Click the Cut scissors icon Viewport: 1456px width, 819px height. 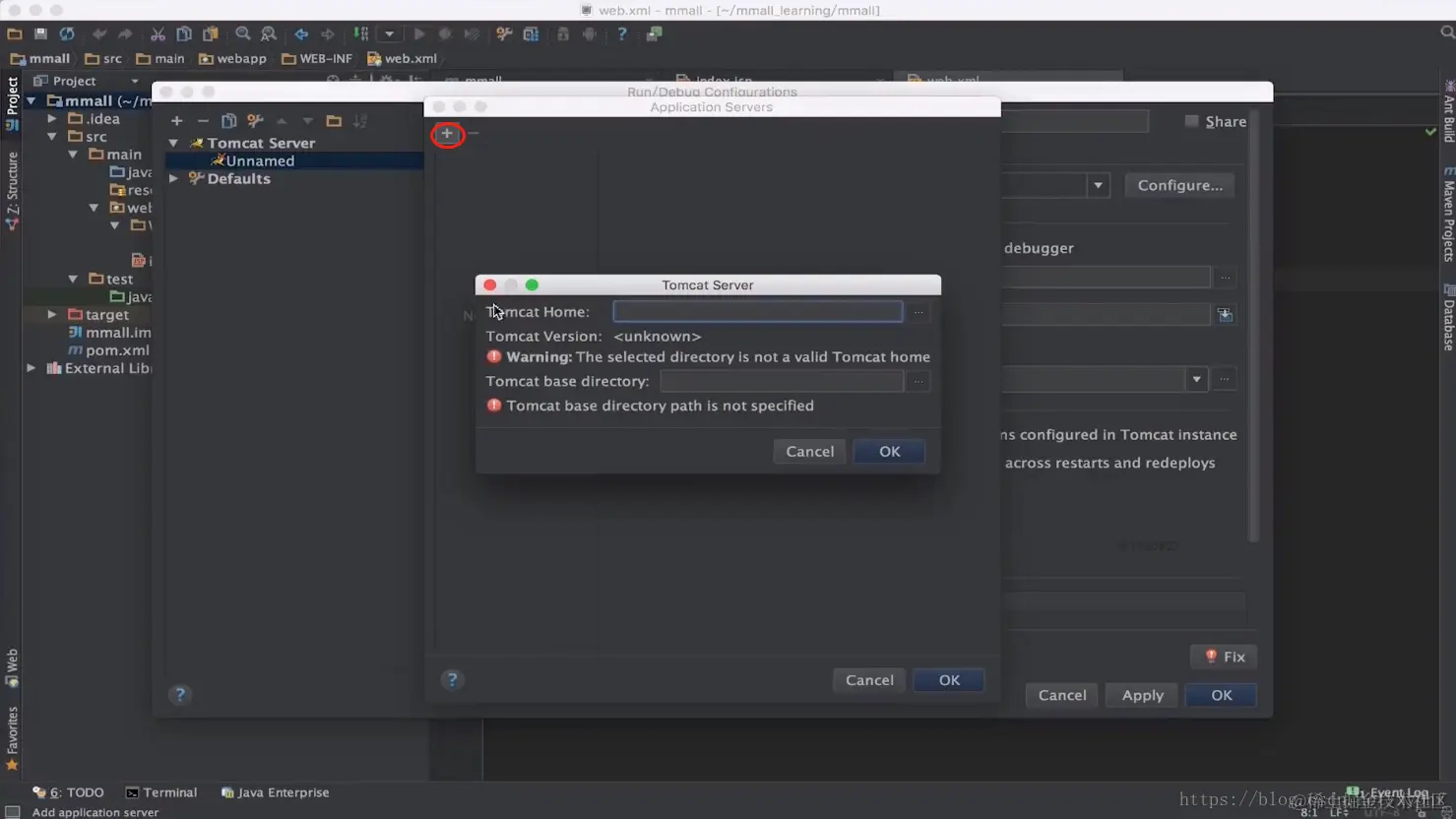[x=158, y=34]
